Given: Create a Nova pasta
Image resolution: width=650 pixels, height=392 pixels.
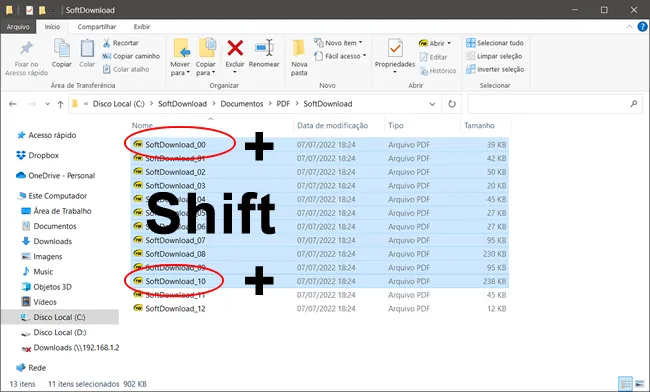Looking at the screenshot, I should [299, 57].
